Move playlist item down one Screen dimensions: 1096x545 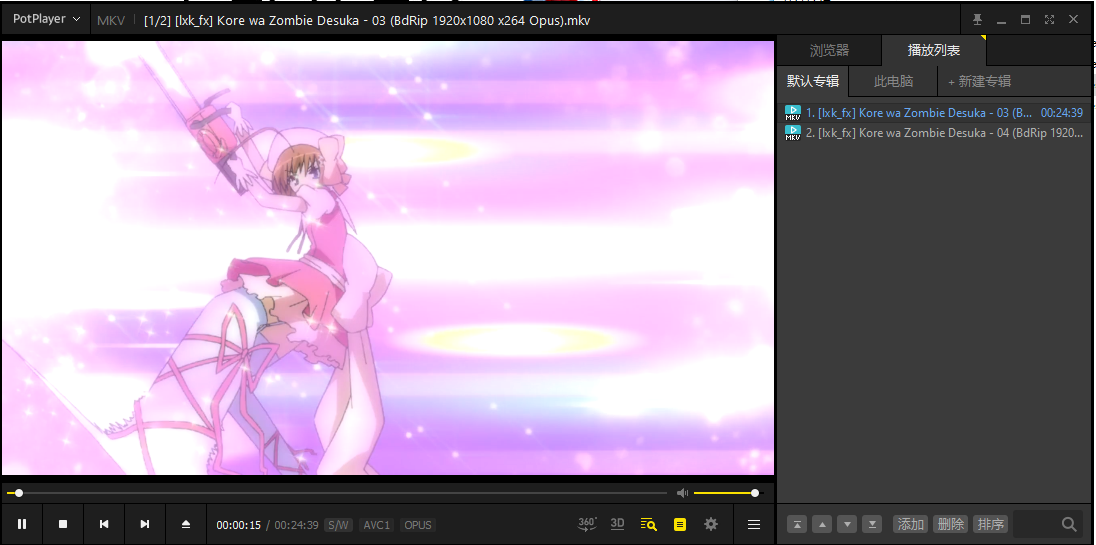click(x=847, y=524)
